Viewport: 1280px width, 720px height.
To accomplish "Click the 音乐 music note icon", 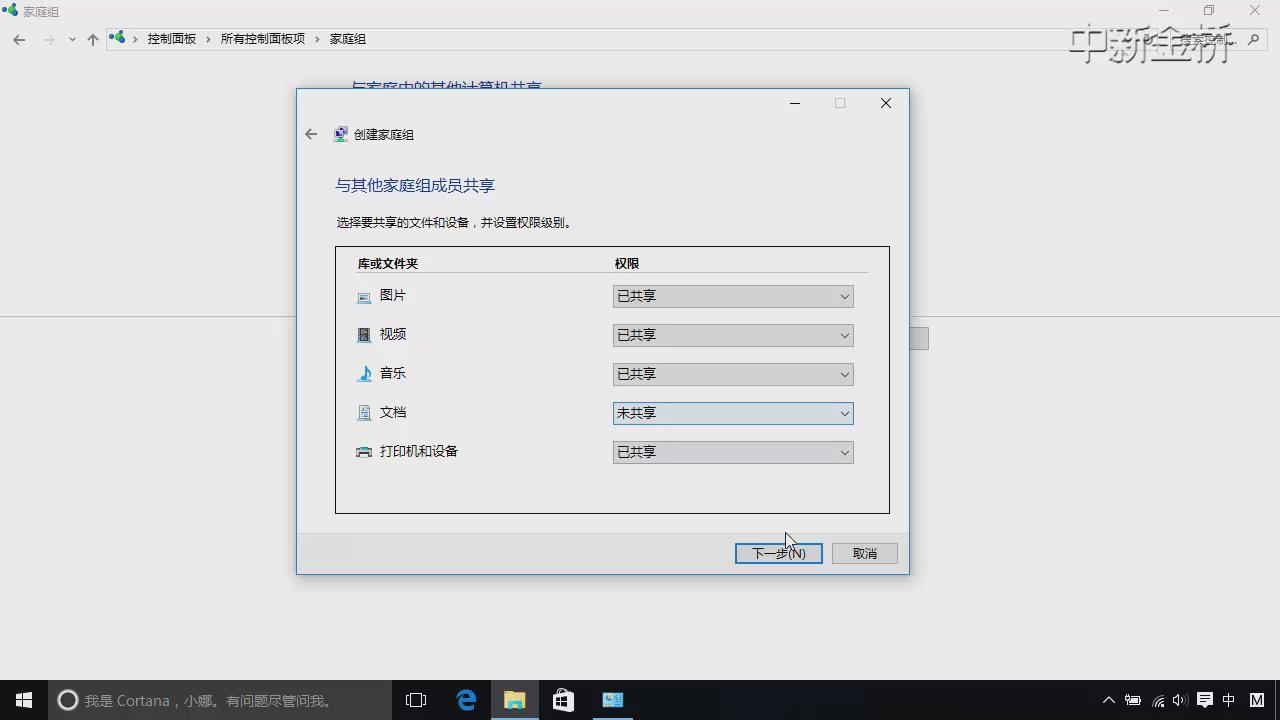I will 364,374.
